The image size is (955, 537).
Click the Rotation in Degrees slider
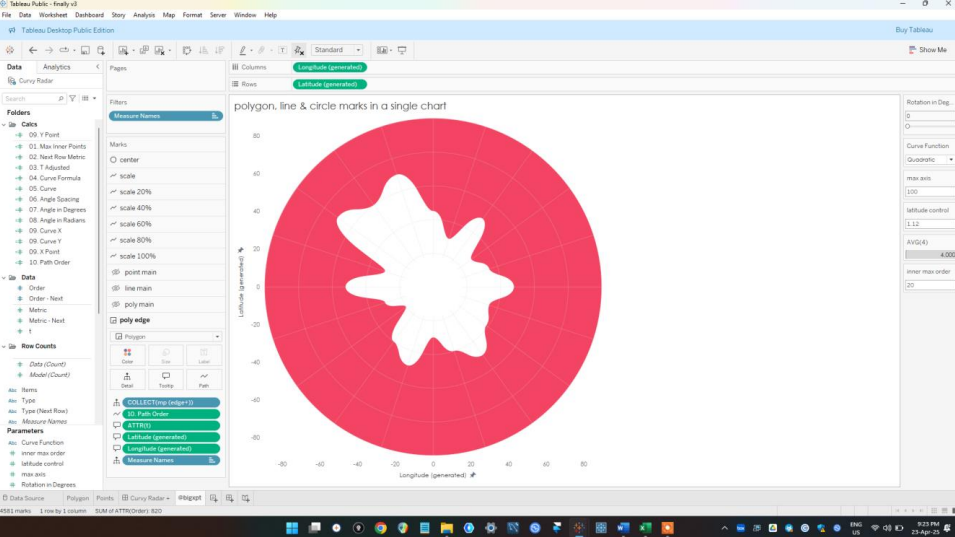pyautogui.click(x=929, y=127)
